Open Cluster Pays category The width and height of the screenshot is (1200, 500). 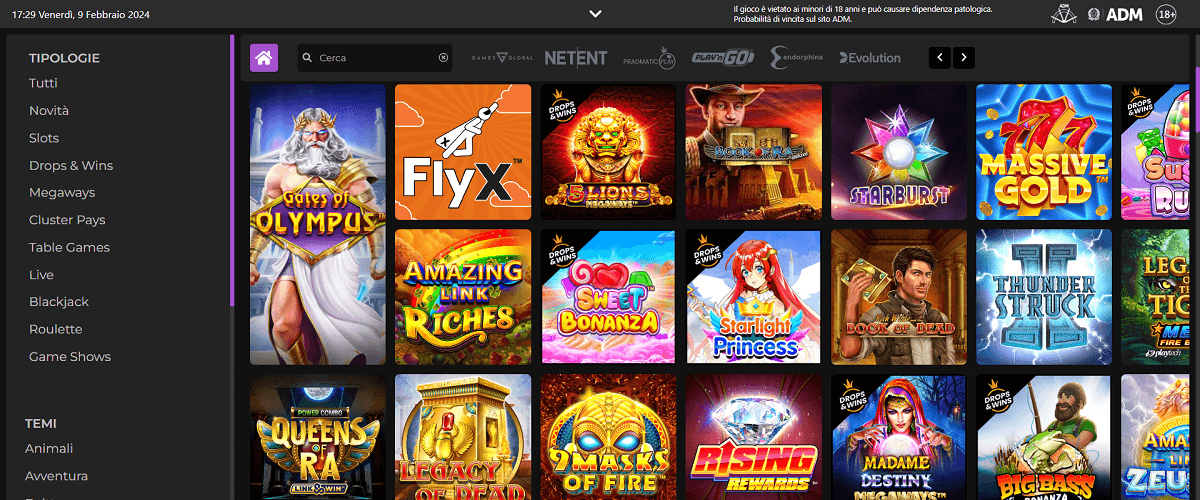point(67,220)
